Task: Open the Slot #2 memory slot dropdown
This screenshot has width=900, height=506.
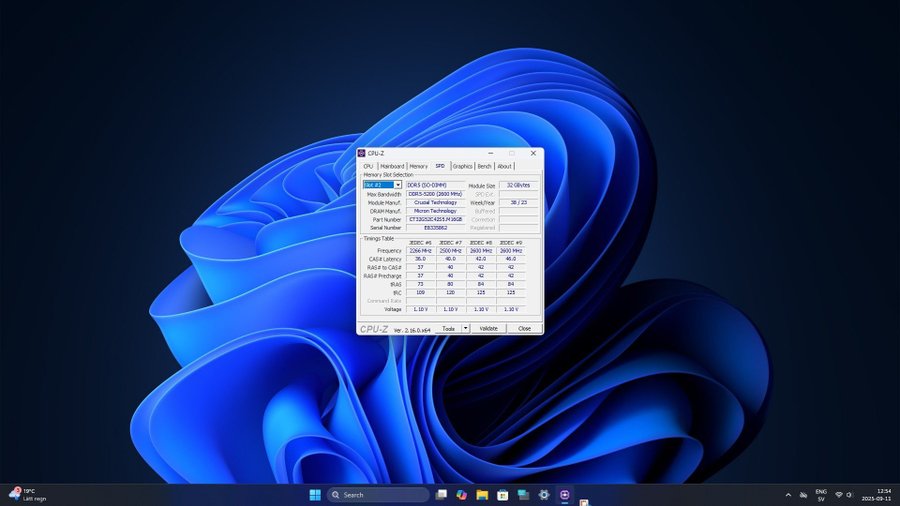Action: click(x=382, y=185)
